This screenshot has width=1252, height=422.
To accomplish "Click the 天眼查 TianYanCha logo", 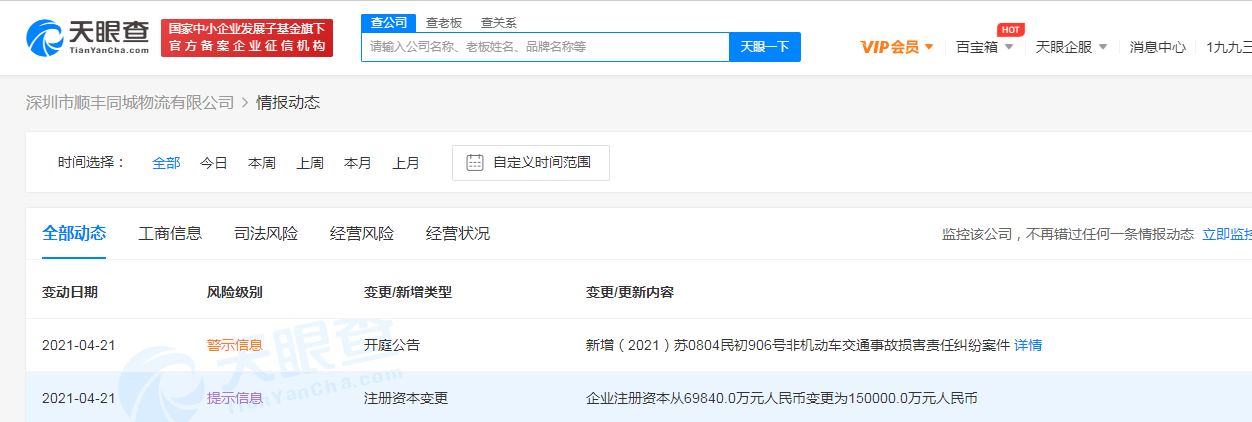I will (x=86, y=38).
